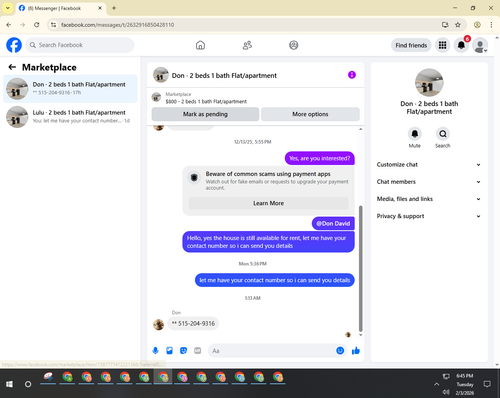Viewport: 500px width, 398px height.
Task: Click the browser back arrow
Action: pos(9,25)
